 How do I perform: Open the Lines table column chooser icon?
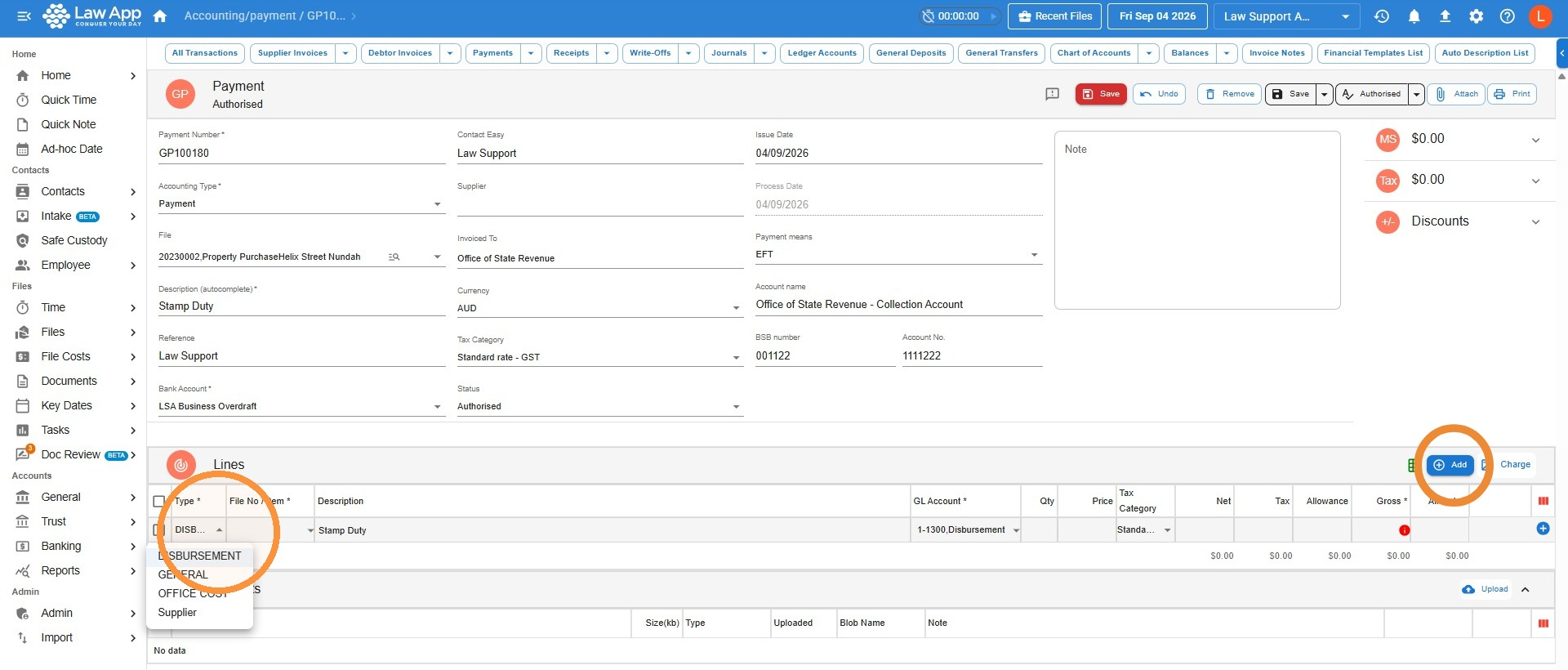coord(1543,501)
